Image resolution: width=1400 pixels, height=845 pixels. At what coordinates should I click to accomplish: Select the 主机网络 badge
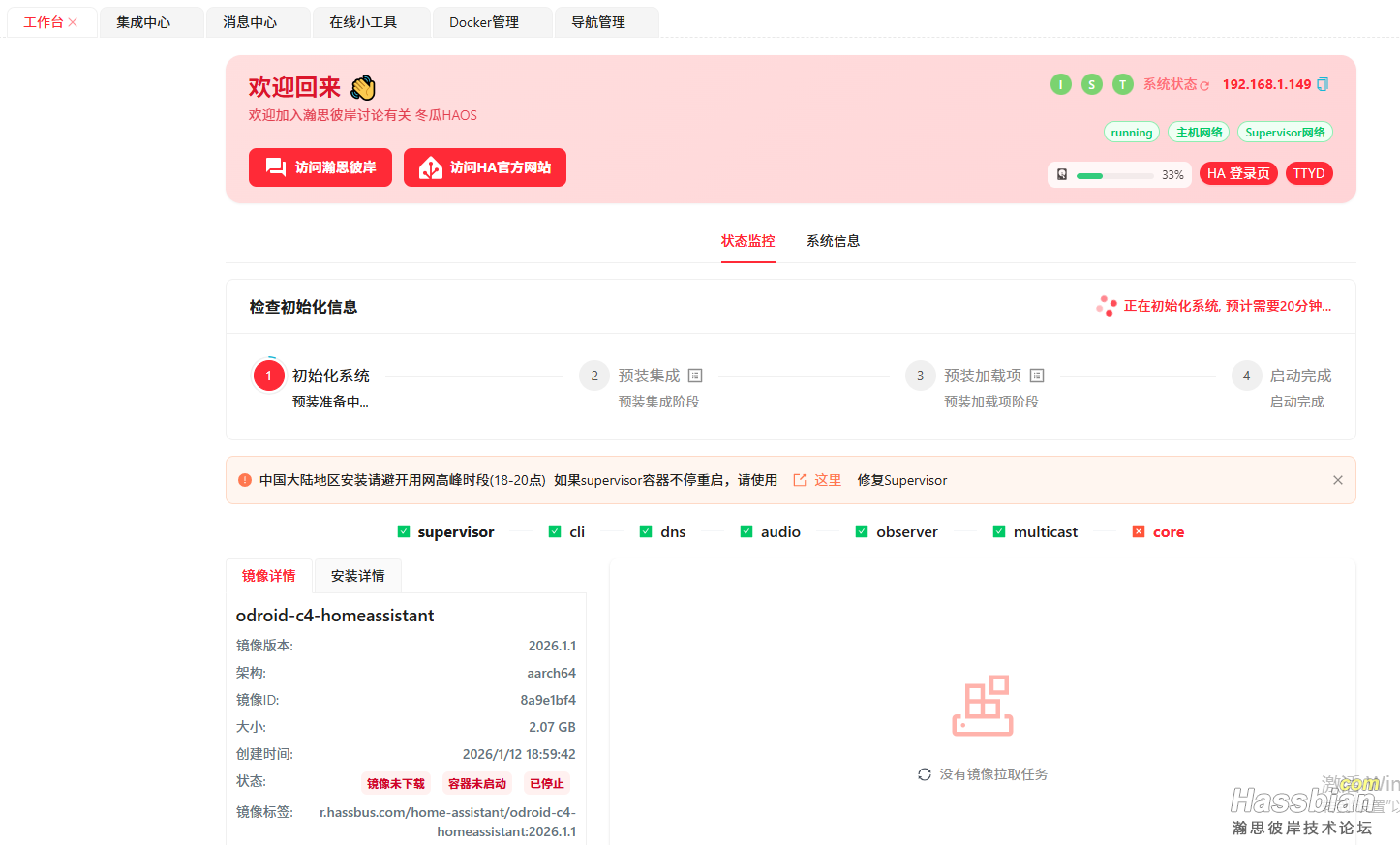click(1198, 132)
